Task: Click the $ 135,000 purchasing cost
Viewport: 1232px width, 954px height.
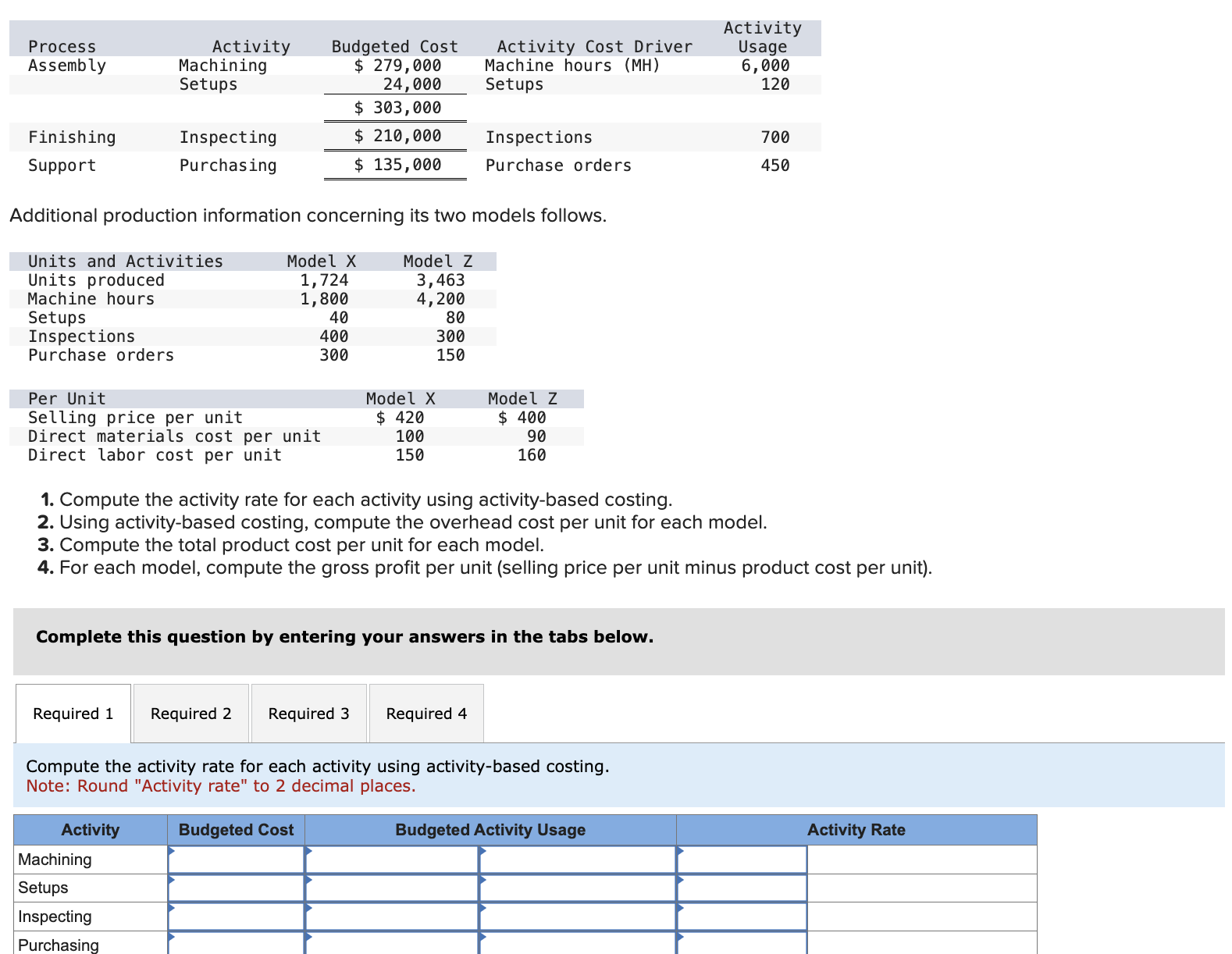Action: [x=397, y=165]
